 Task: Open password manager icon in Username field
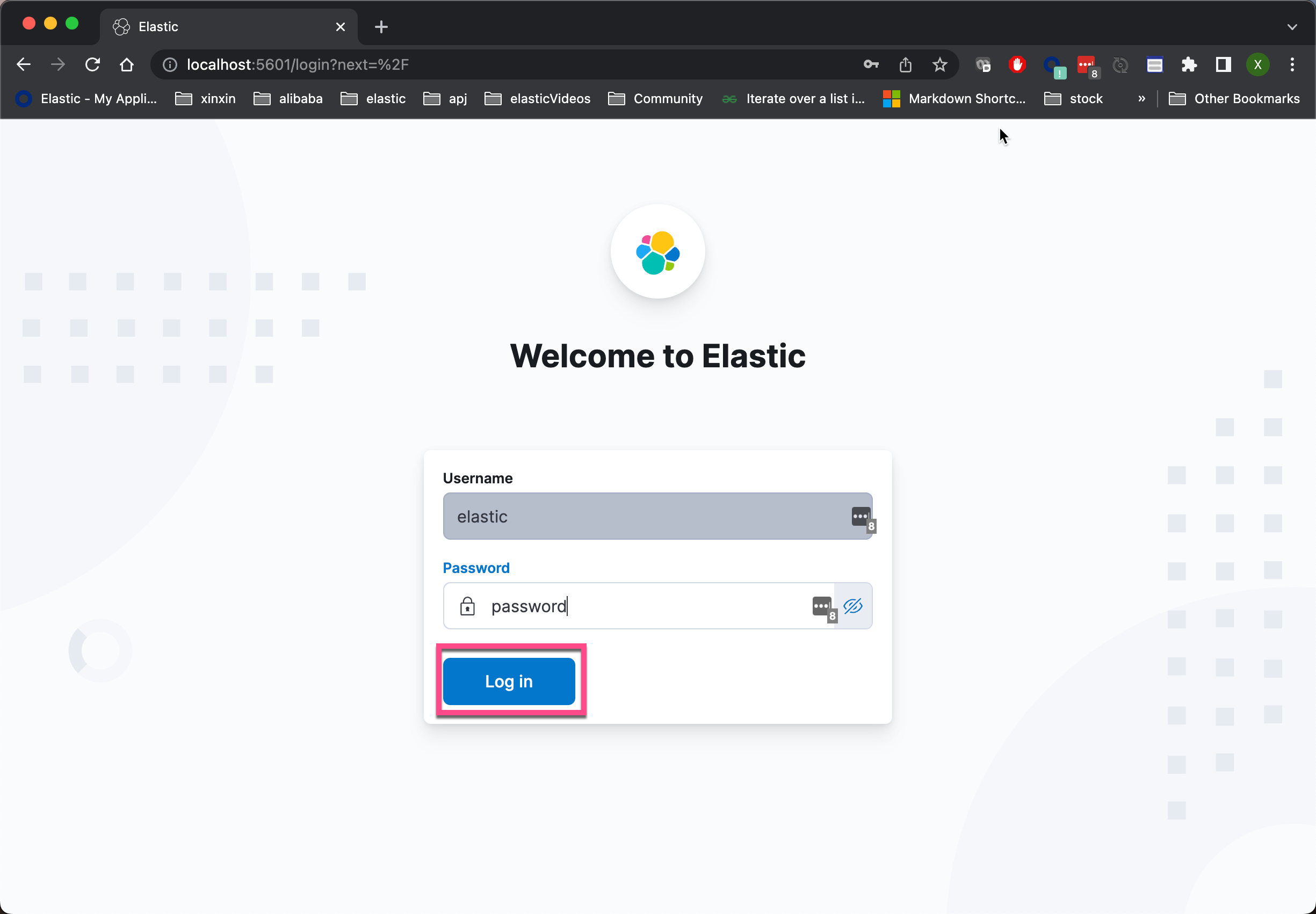click(861, 517)
